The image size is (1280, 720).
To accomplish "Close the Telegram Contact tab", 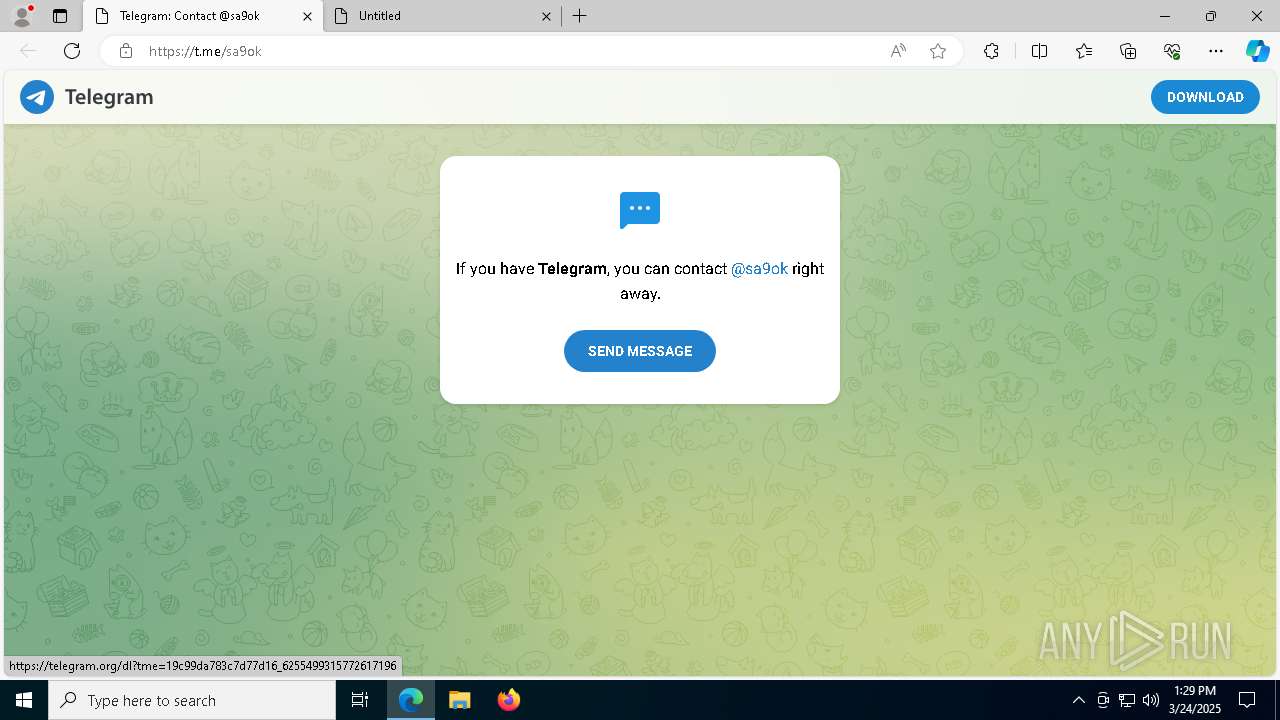I will (308, 16).
